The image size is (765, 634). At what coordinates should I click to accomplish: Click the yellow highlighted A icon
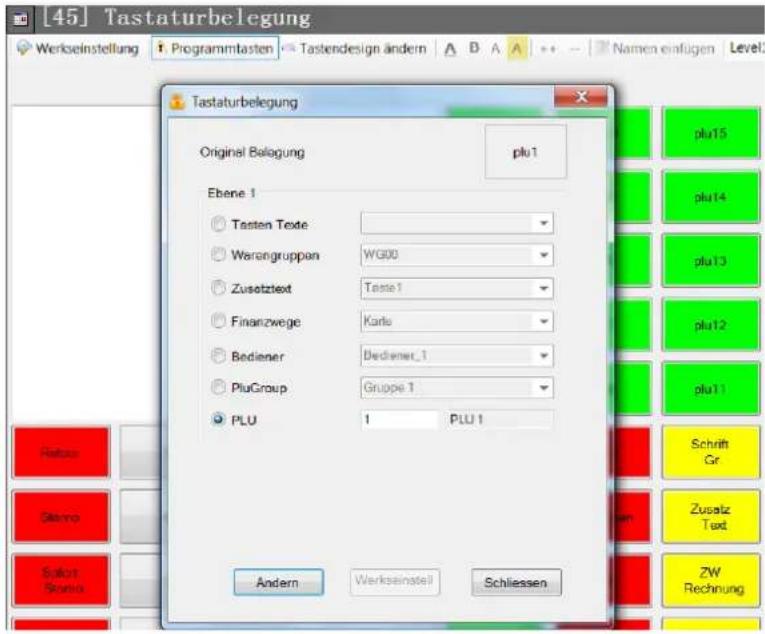coord(517,48)
